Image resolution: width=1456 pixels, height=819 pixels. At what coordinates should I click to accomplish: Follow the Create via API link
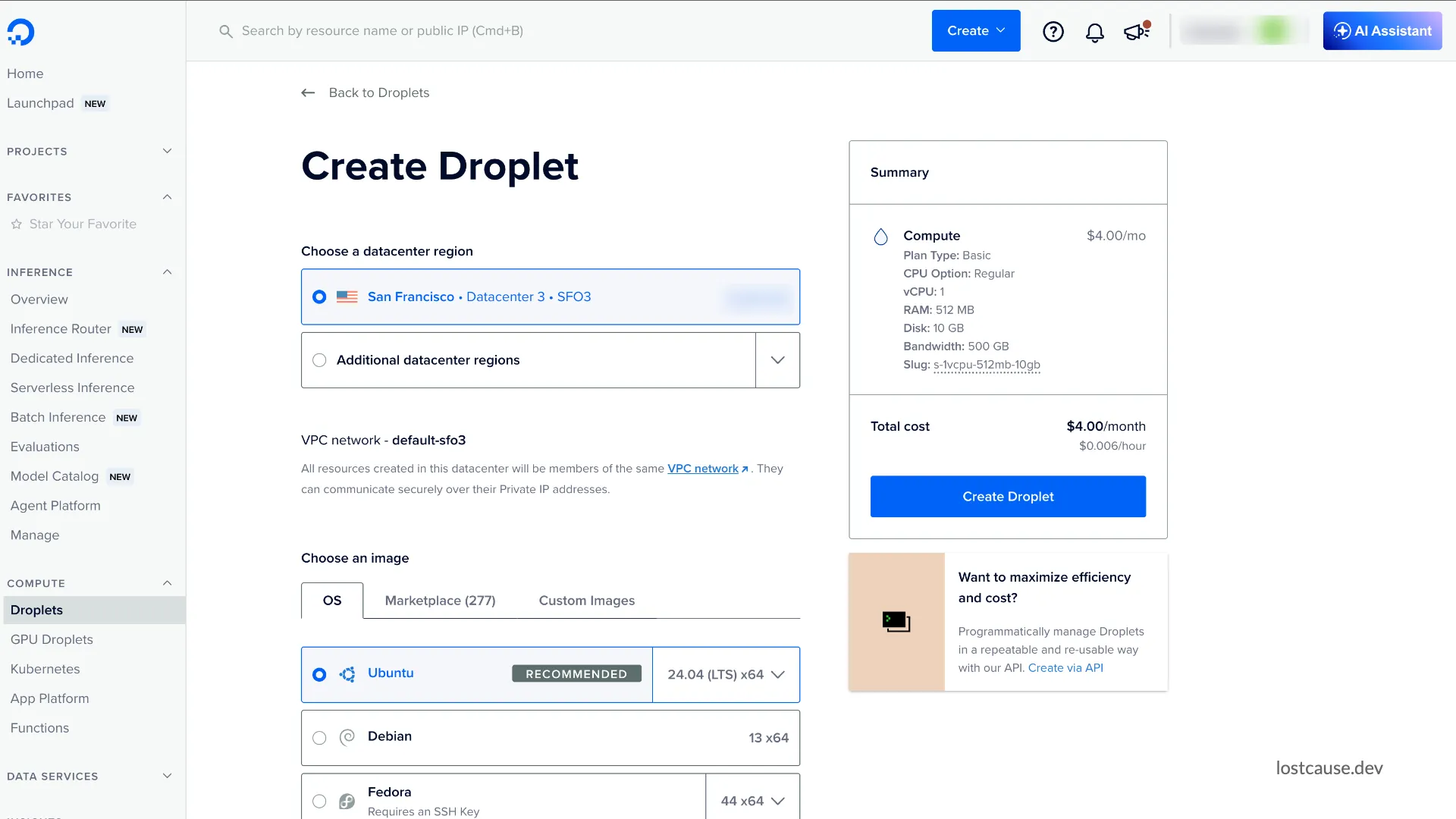1065,668
